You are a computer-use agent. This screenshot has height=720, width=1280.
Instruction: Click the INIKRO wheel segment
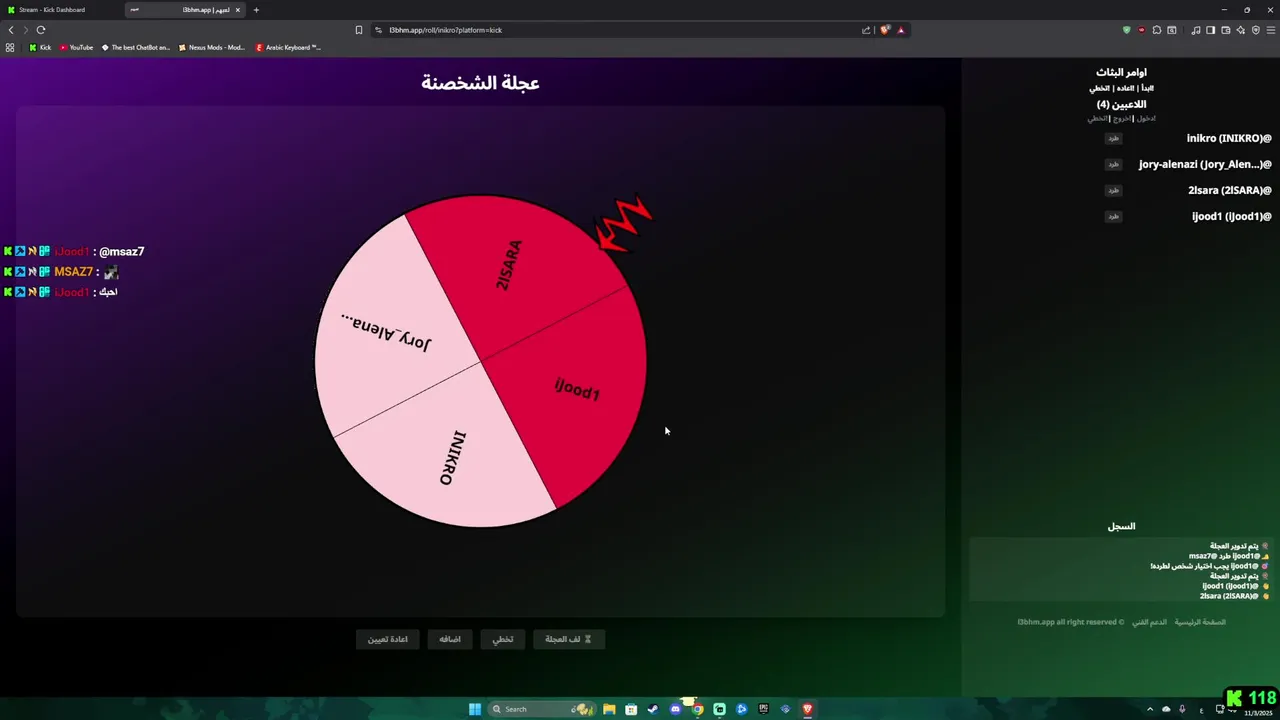453,458
